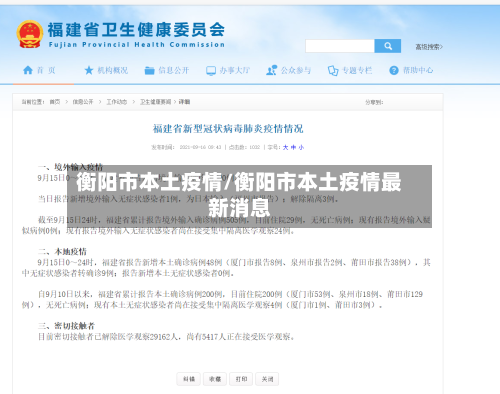Focus the site search input field
The height and width of the screenshot is (394, 500).
340,46
